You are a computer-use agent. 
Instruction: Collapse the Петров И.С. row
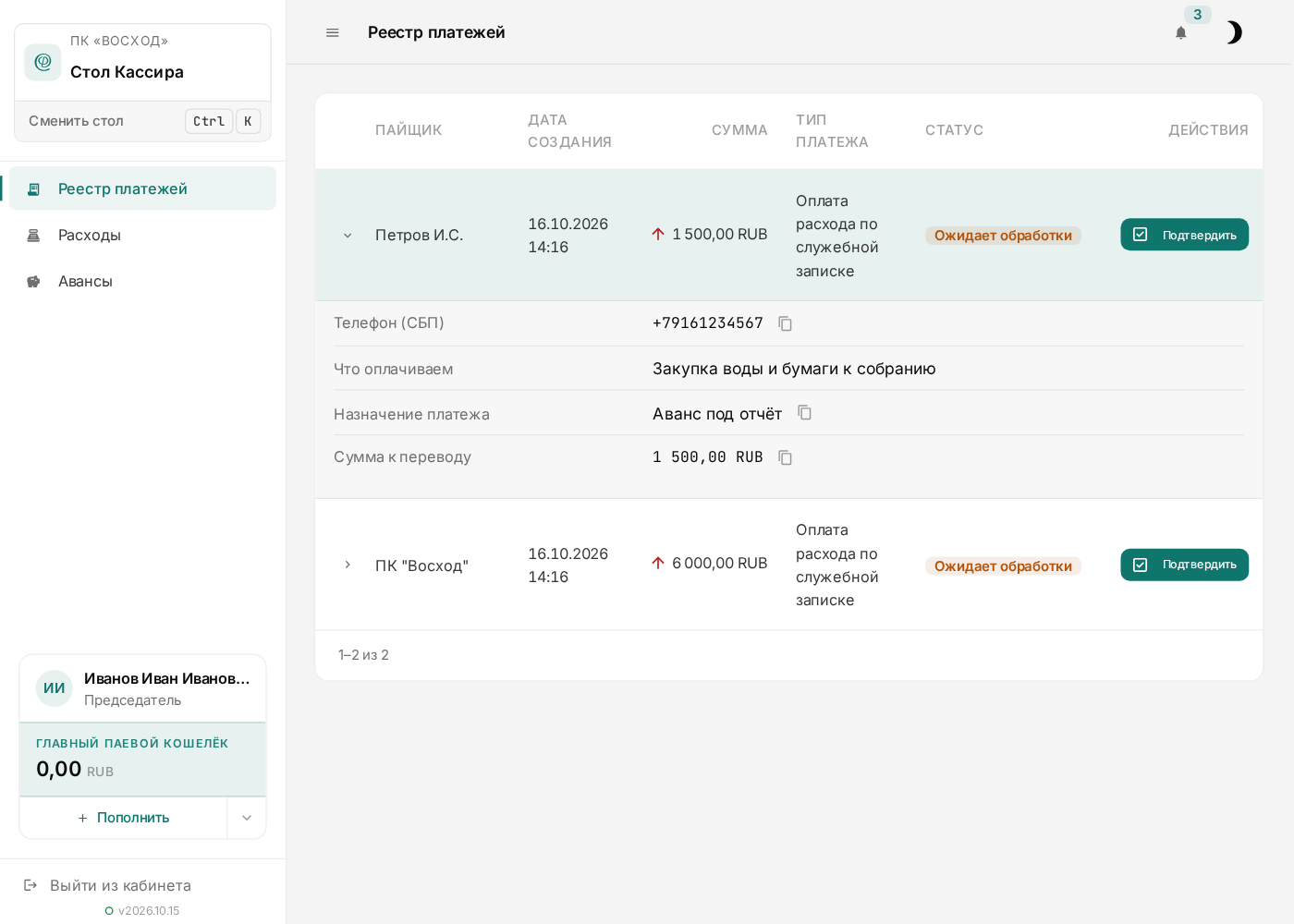pyautogui.click(x=348, y=236)
